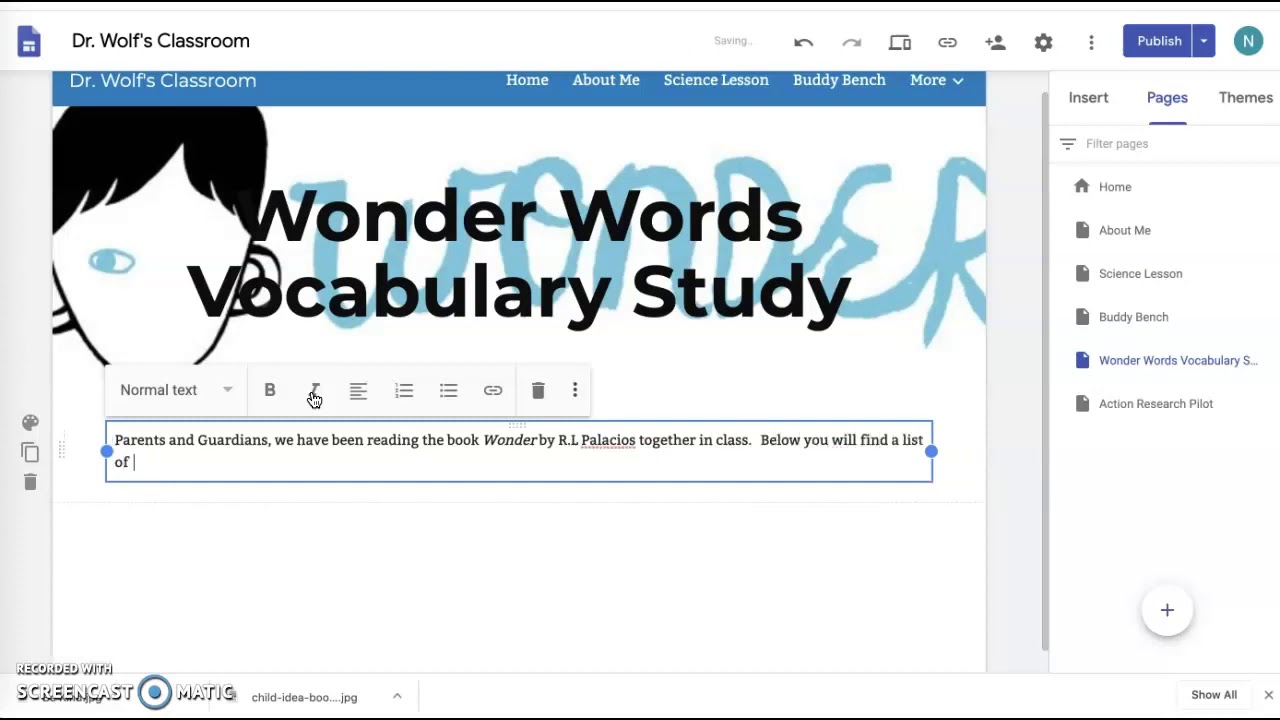This screenshot has width=1280, height=720.
Task: Toggle bold formatting
Action: [x=270, y=390]
